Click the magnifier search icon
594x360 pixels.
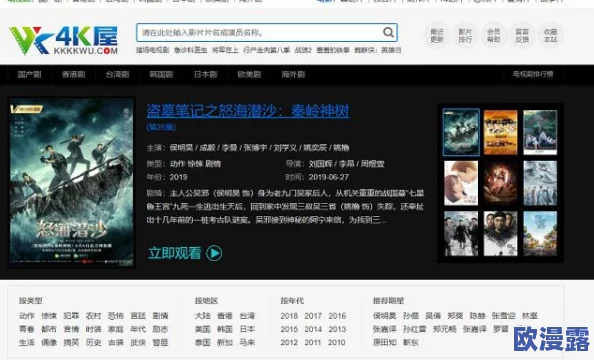pos(388,32)
